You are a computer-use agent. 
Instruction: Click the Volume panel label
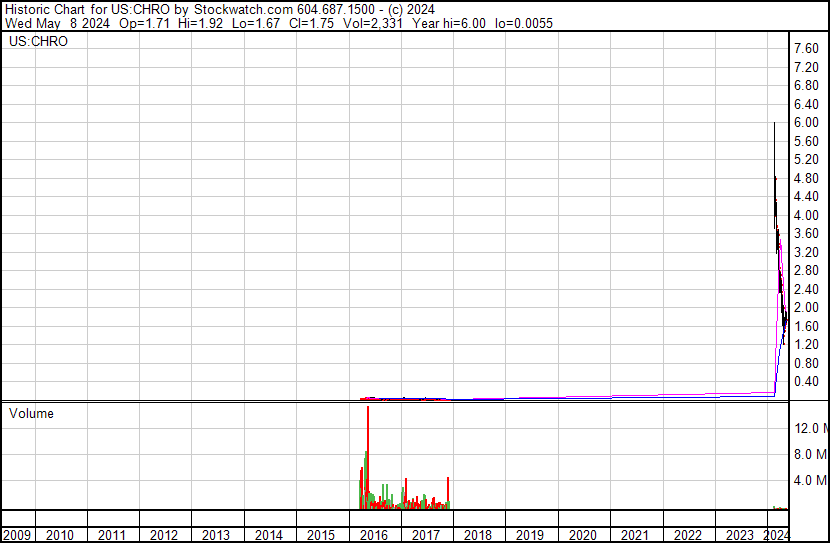click(x=31, y=413)
